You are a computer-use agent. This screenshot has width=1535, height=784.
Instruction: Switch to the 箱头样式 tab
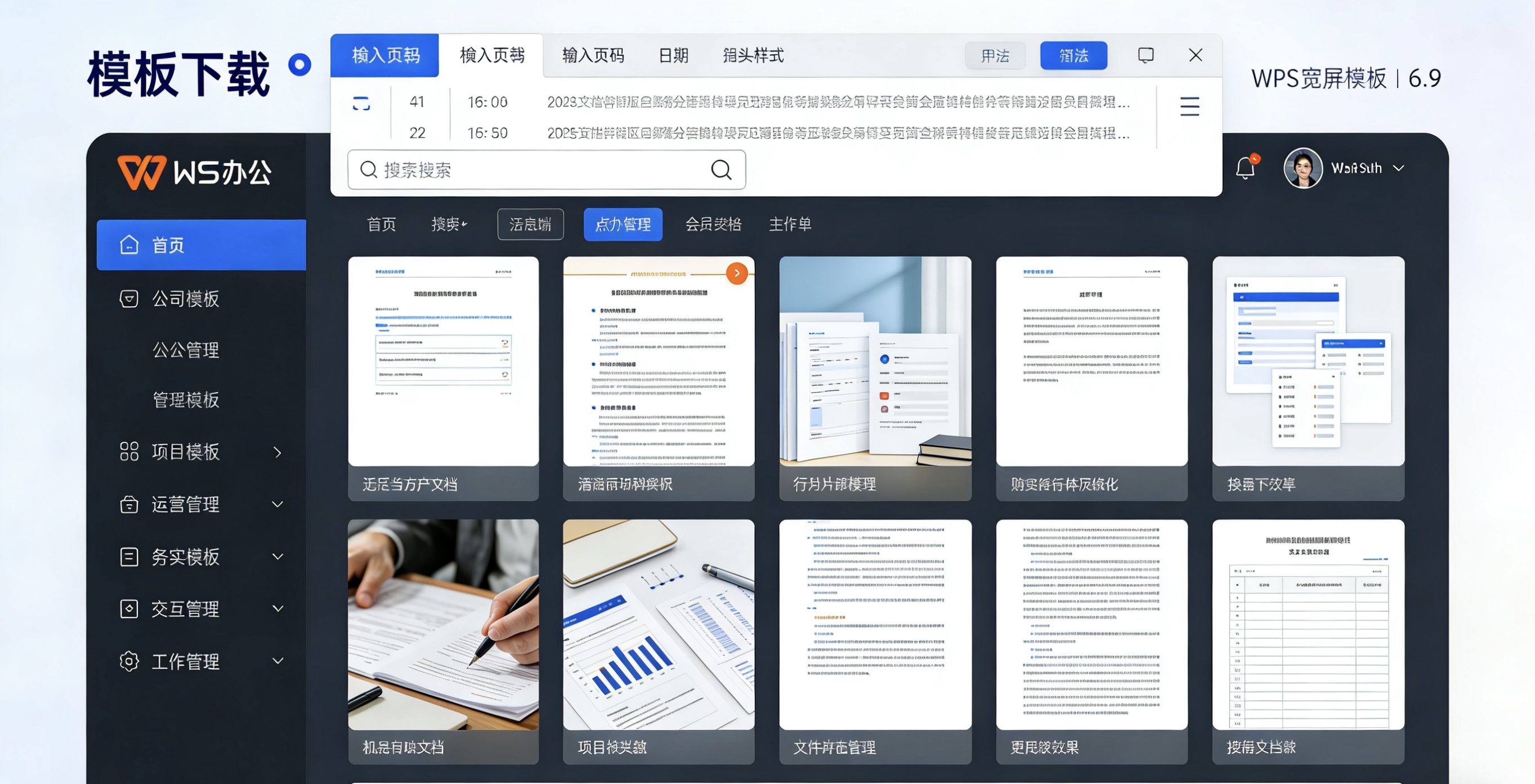[752, 55]
